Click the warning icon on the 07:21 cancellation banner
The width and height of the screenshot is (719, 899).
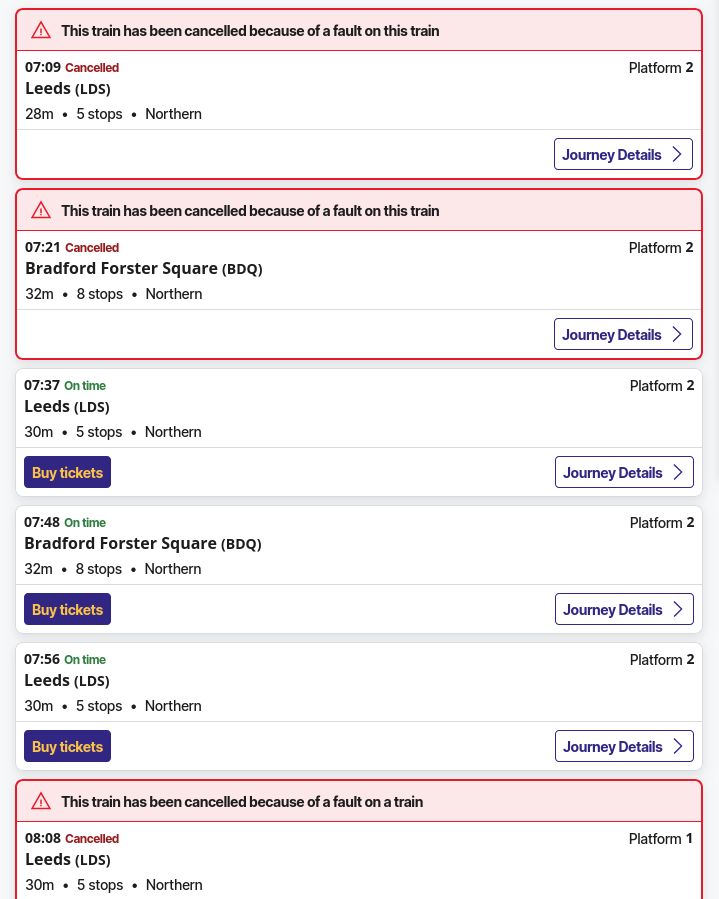pos(41,210)
